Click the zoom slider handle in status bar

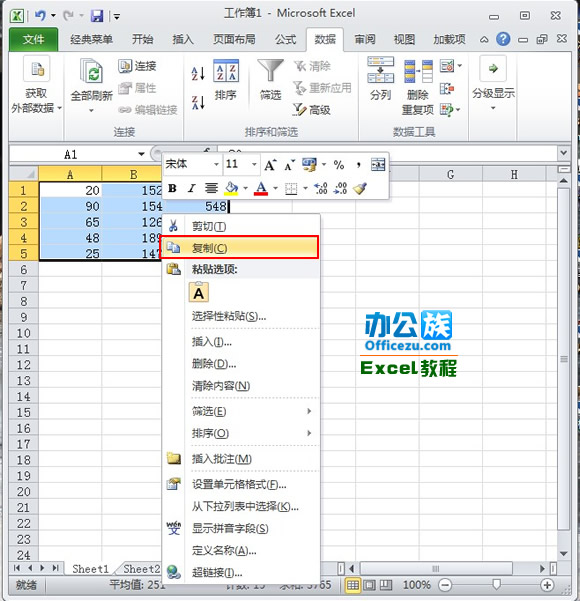coord(496,585)
